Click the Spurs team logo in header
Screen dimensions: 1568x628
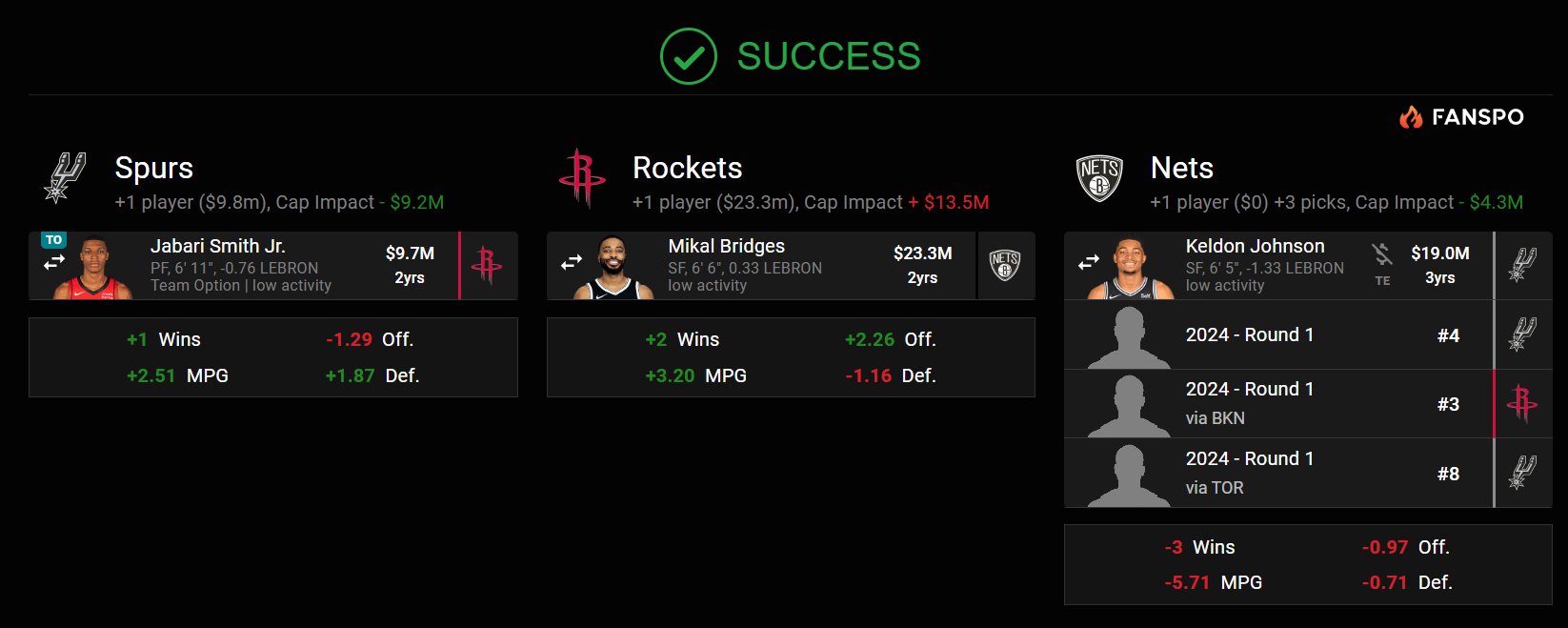click(x=65, y=177)
